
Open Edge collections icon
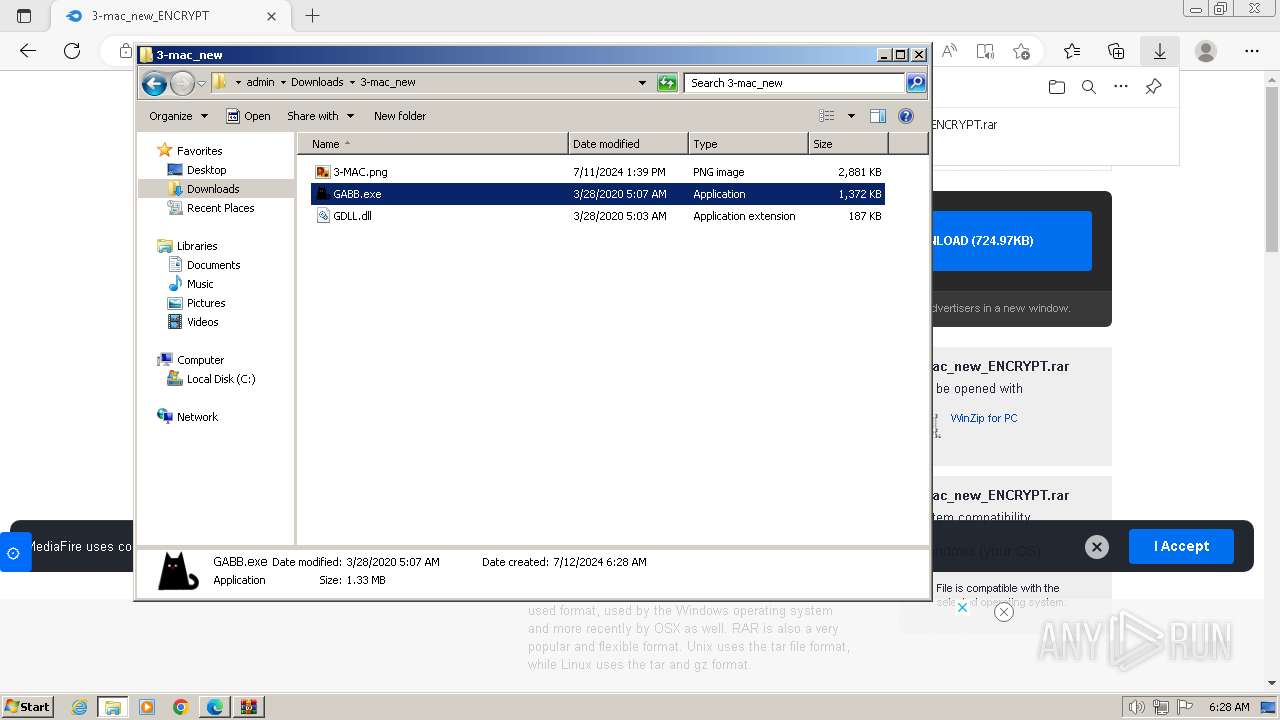coord(1116,51)
